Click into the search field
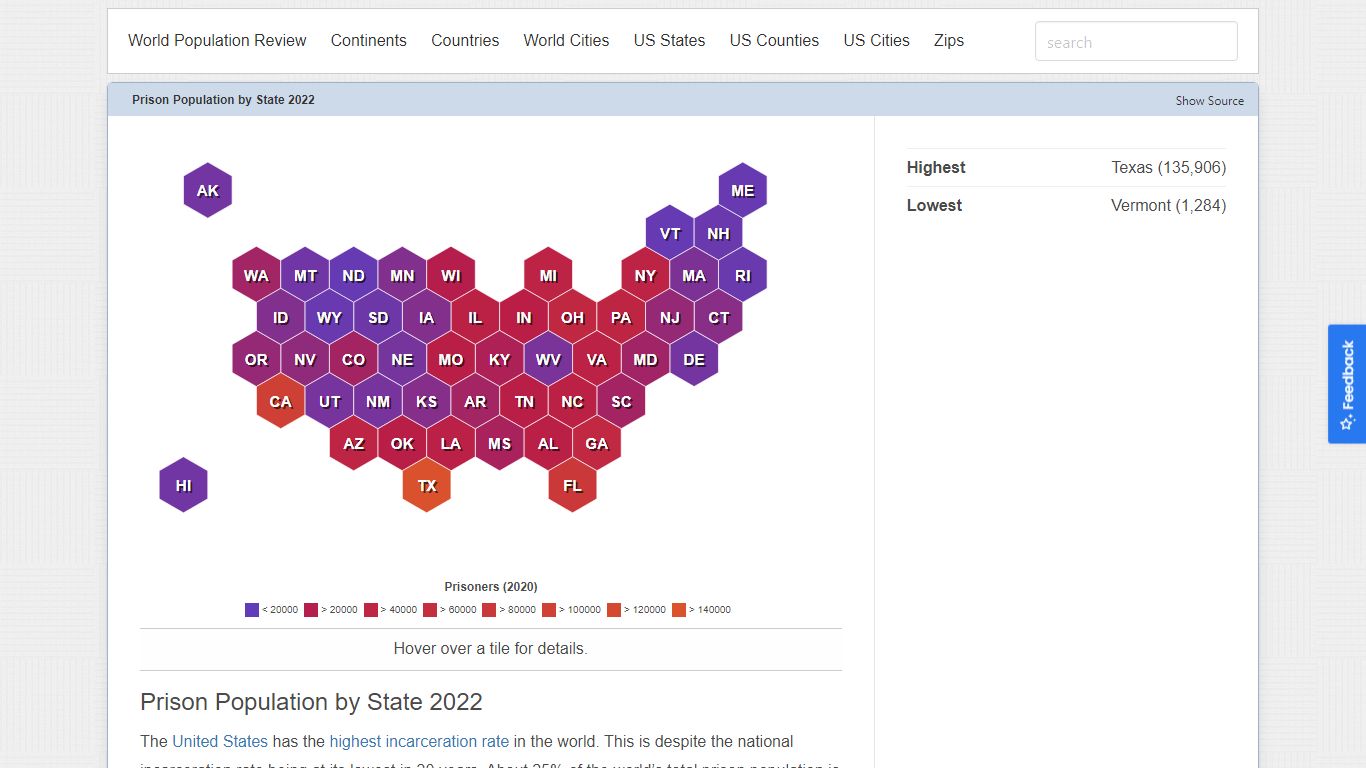The width and height of the screenshot is (1366, 768). [x=1136, y=42]
